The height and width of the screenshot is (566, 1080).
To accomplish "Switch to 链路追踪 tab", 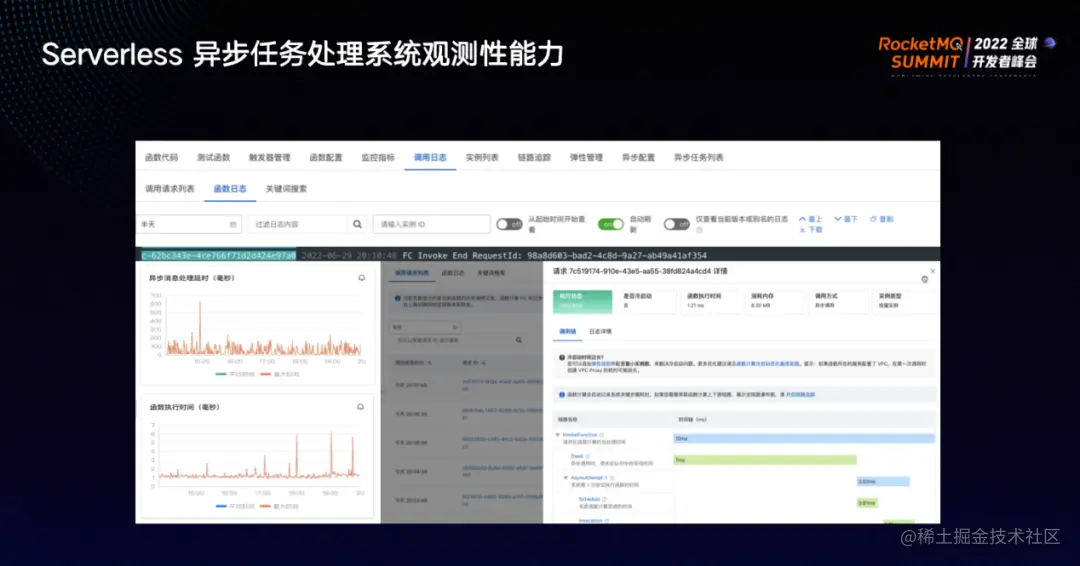I will coord(534,158).
